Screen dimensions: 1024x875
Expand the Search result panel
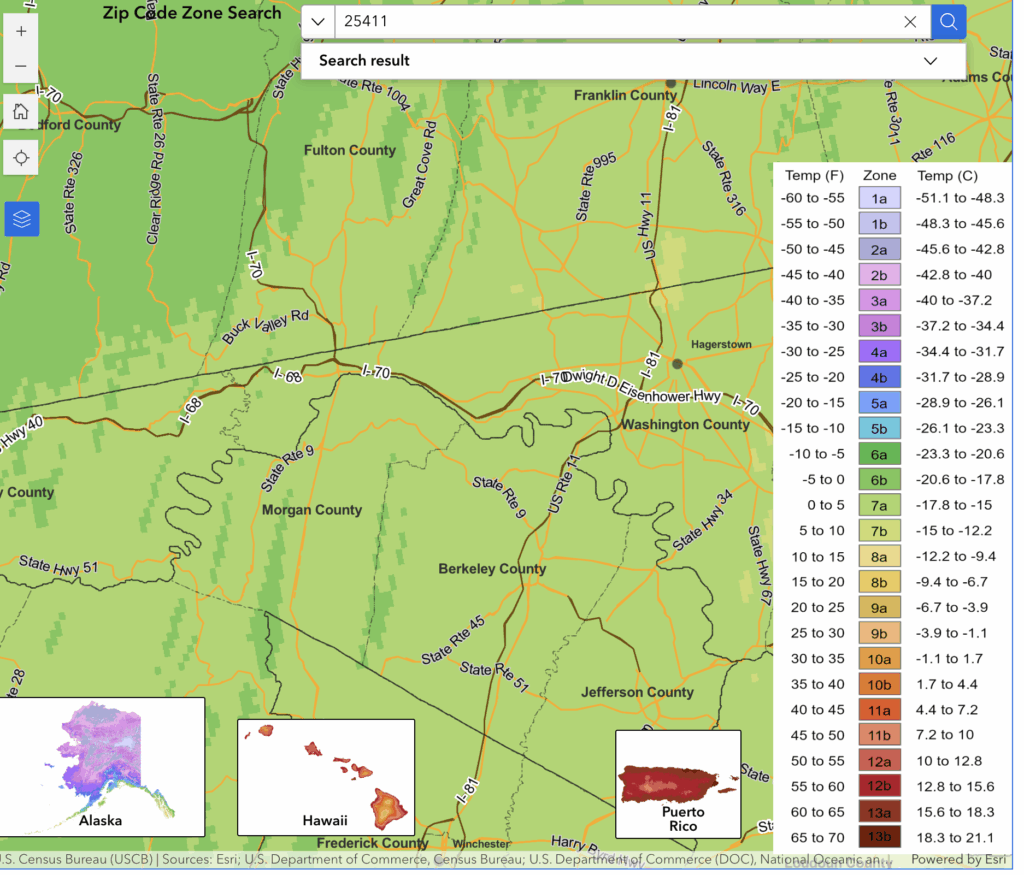point(930,61)
